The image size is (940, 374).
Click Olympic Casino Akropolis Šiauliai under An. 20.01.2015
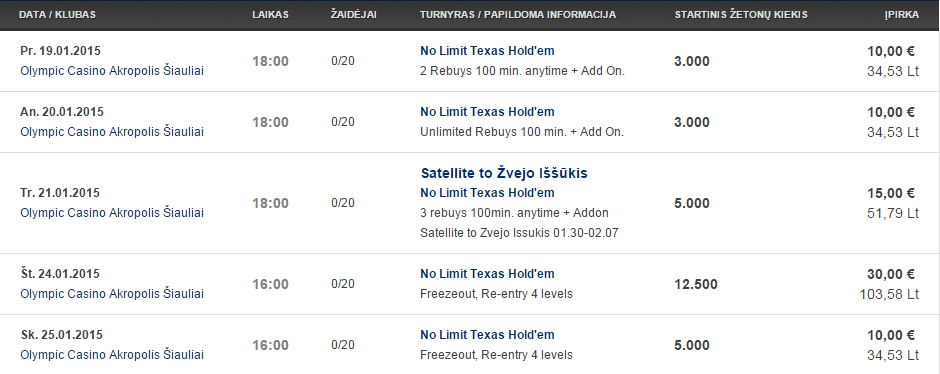pos(112,132)
